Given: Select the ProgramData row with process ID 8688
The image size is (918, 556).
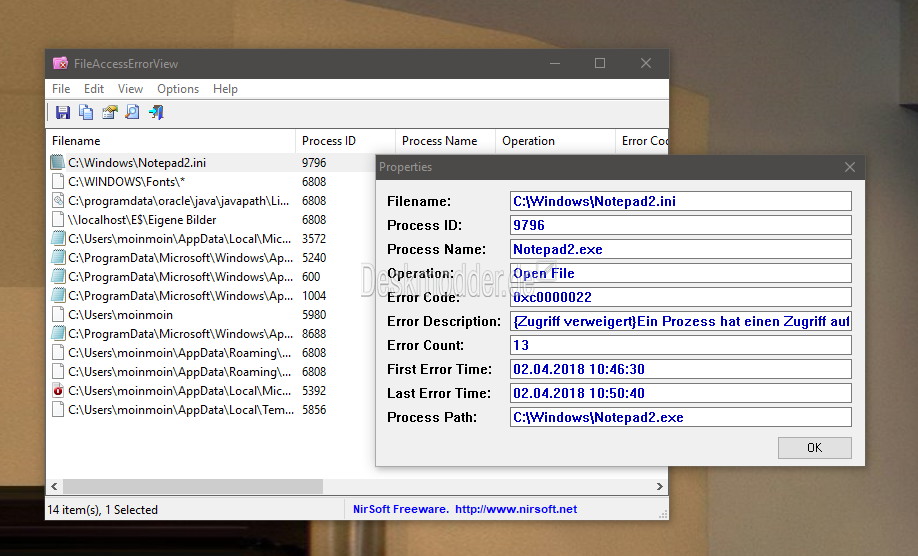Looking at the screenshot, I should pyautogui.click(x=211, y=334).
